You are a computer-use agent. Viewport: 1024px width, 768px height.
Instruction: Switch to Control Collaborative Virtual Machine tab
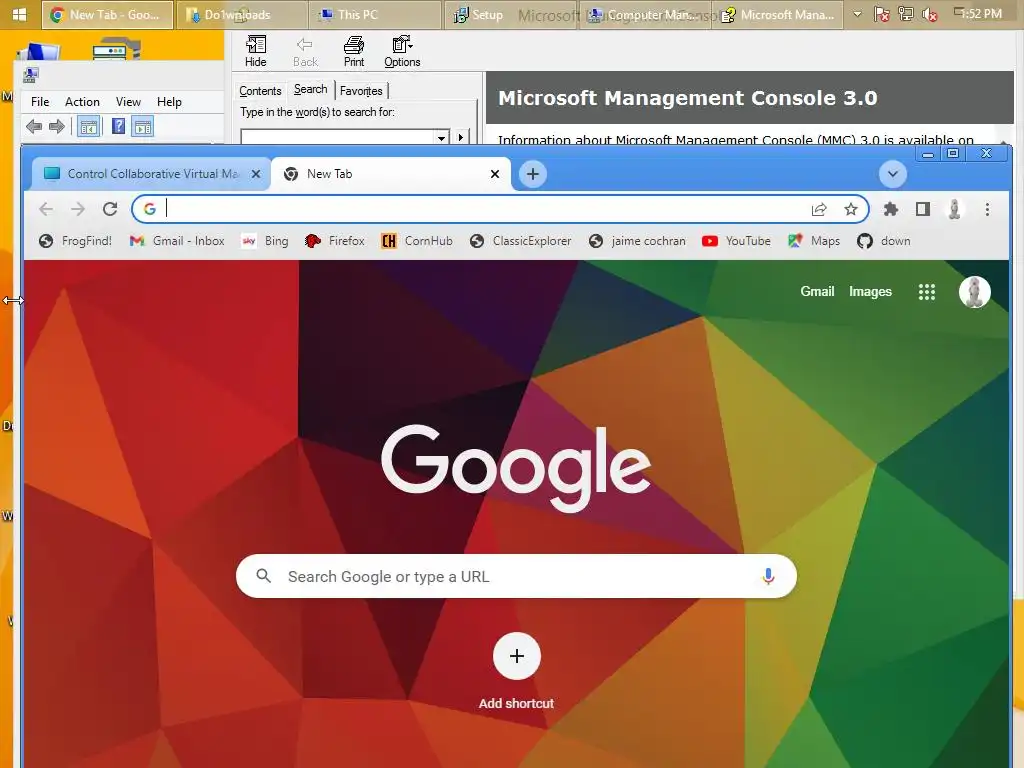point(152,174)
